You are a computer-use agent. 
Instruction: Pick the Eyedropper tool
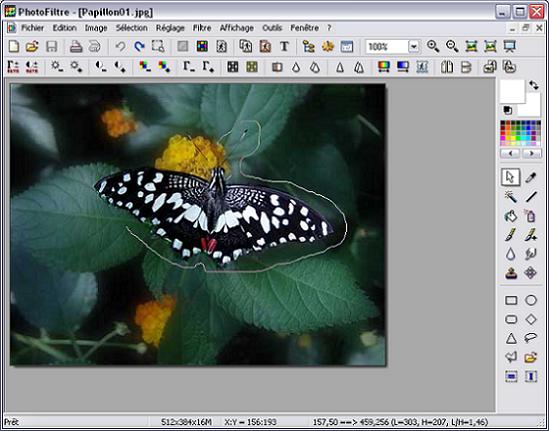tap(531, 178)
